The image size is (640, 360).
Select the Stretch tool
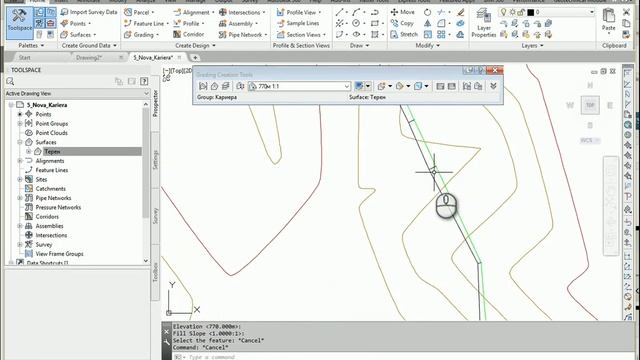(404, 35)
